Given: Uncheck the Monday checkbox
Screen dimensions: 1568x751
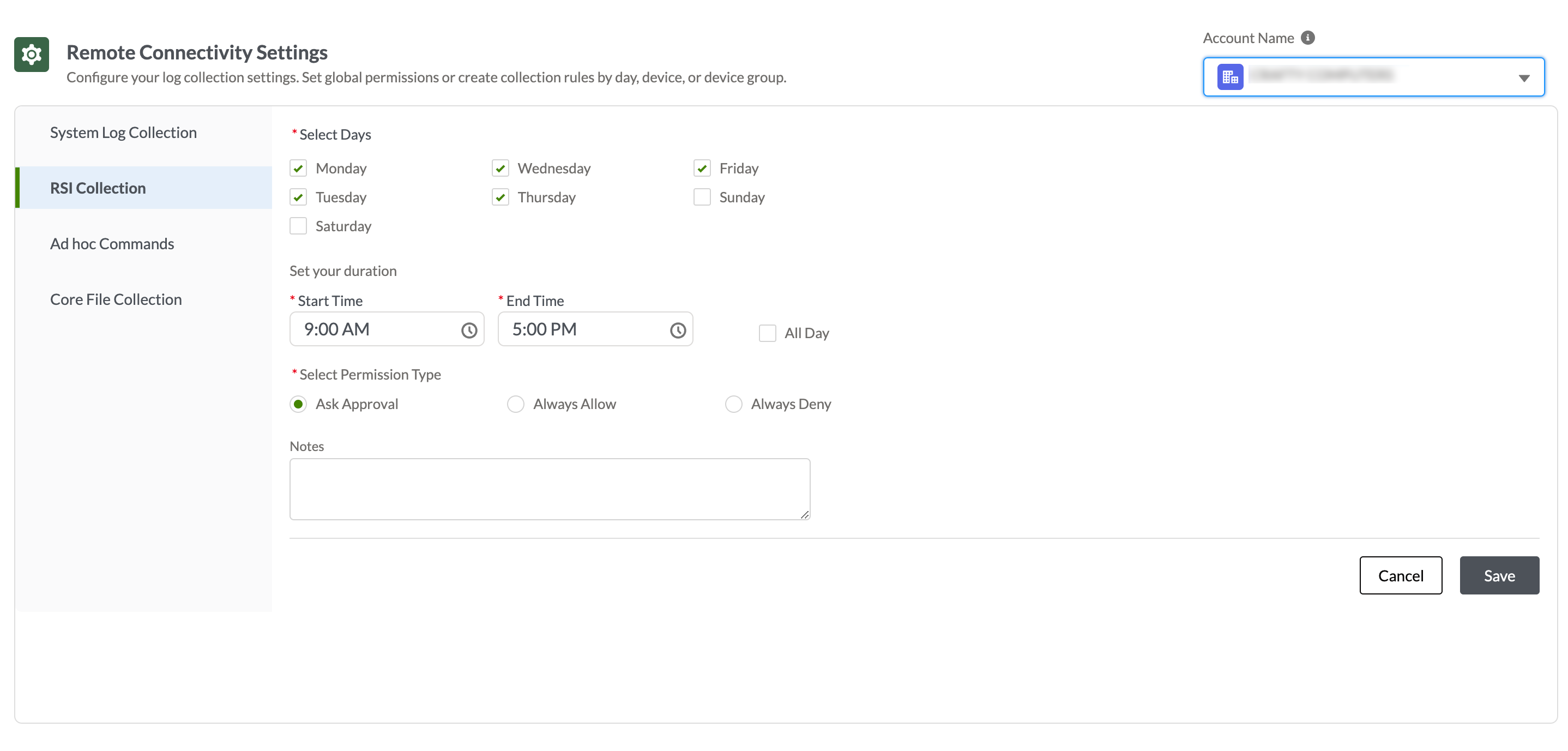Looking at the screenshot, I should click(x=298, y=167).
